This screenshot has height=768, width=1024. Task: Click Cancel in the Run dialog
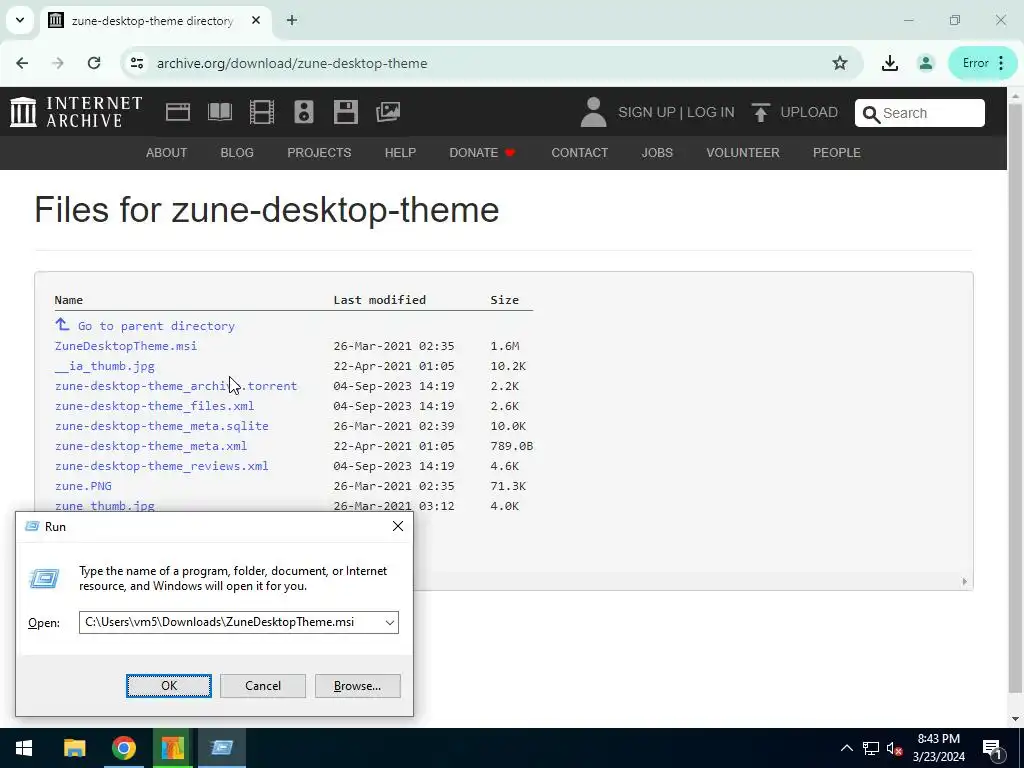pyautogui.click(x=263, y=686)
